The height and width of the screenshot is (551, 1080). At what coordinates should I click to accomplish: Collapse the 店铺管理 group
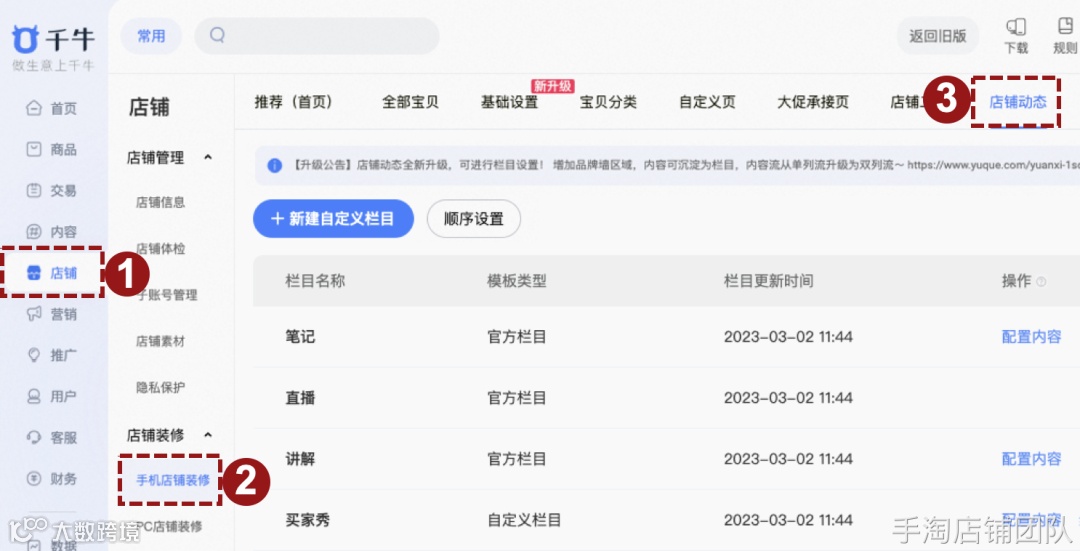(x=208, y=158)
